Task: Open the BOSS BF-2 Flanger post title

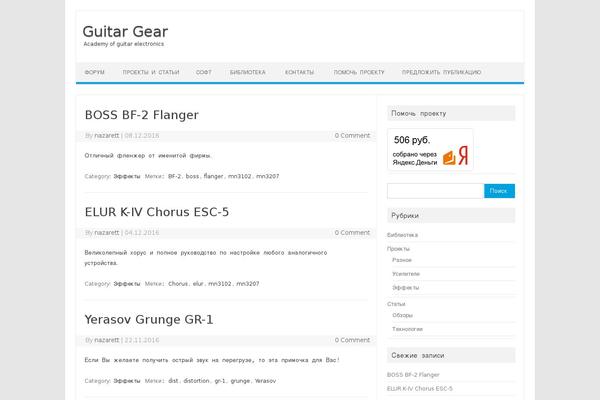Action: (142, 115)
